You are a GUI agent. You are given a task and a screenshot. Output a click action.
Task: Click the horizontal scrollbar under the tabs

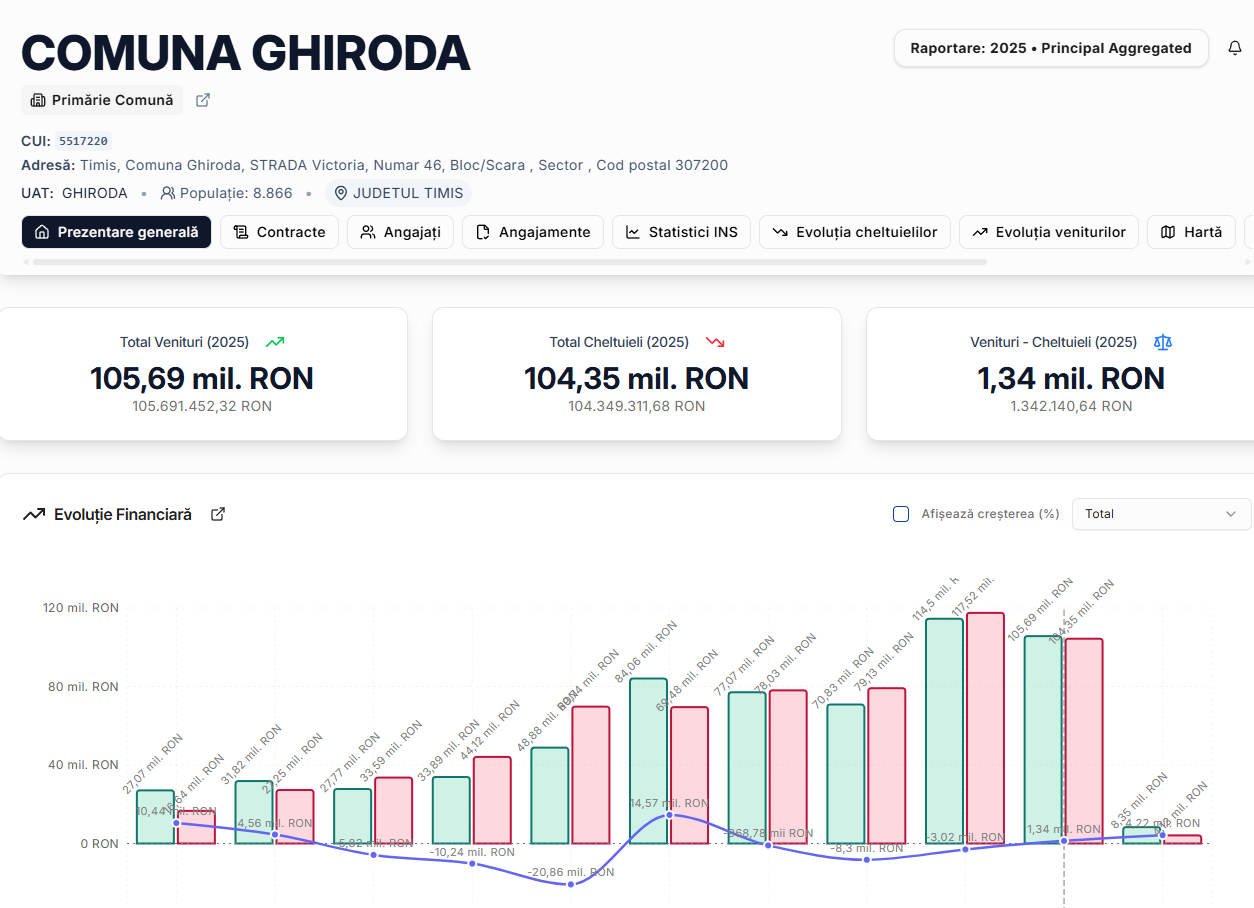tap(510, 262)
